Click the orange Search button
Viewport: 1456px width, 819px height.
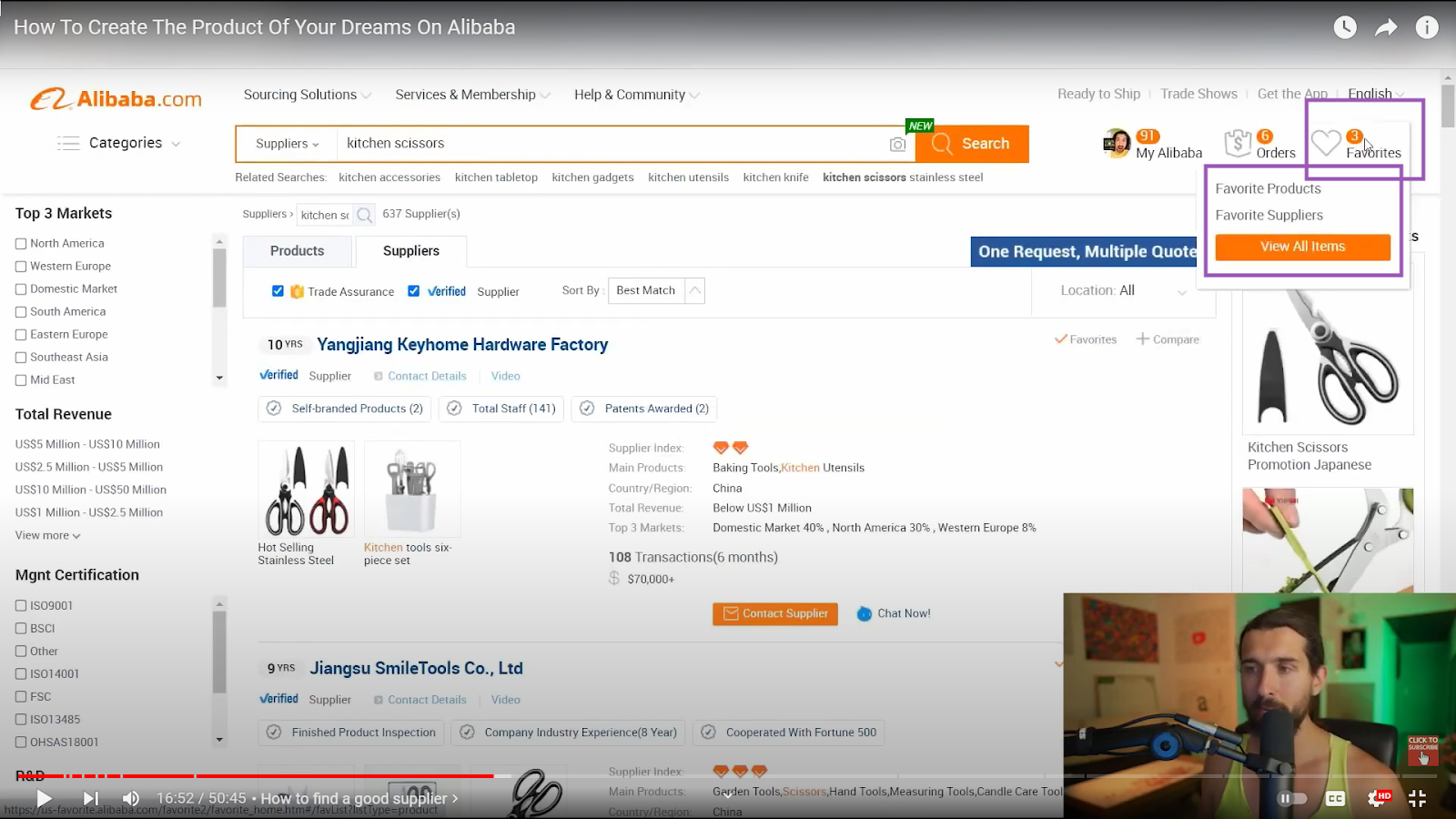[x=972, y=144]
